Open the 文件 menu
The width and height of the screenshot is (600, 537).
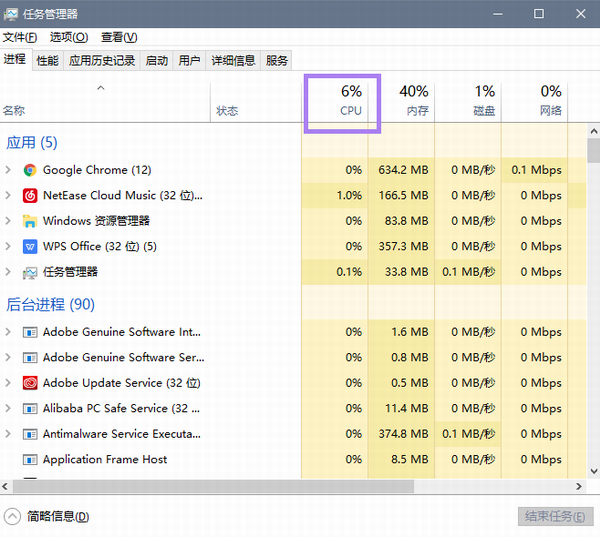pyautogui.click(x=20, y=37)
